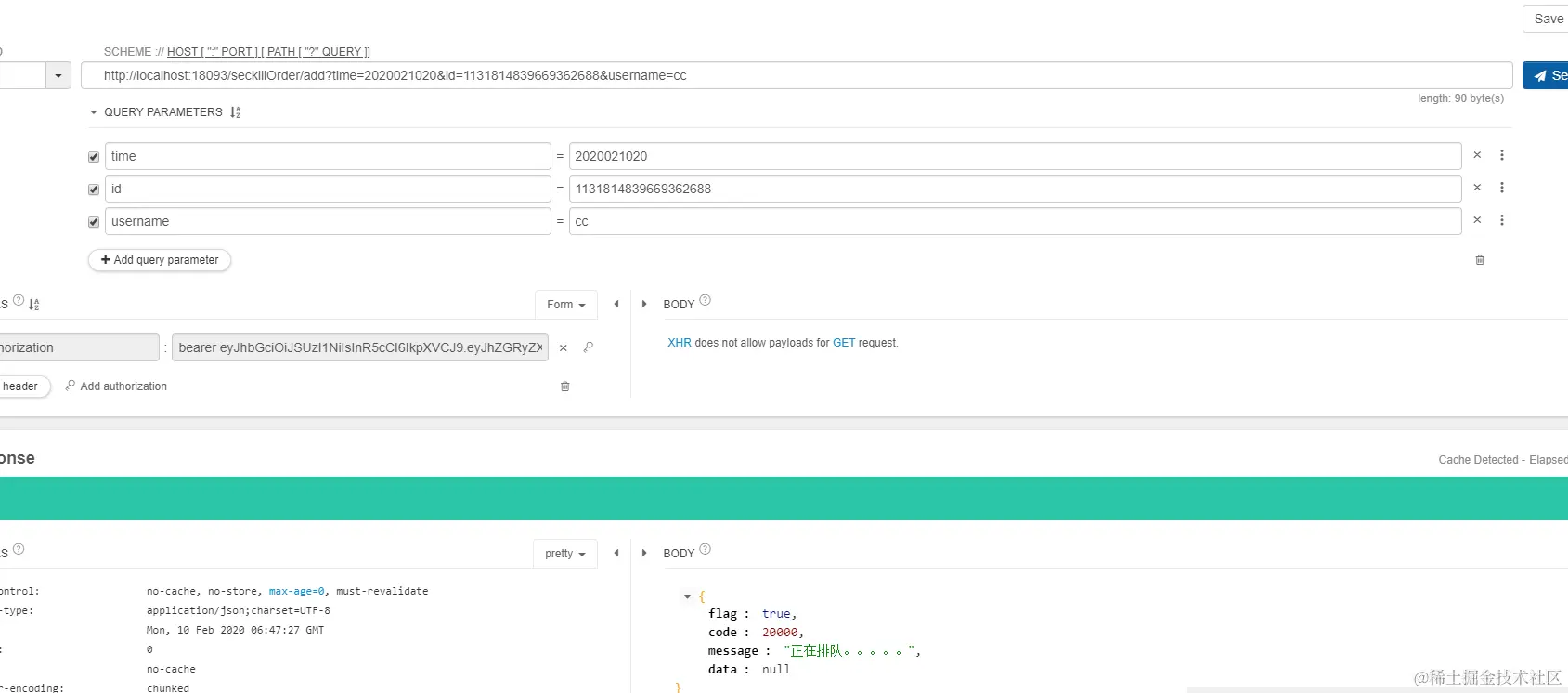Delete all query parameters with trash icon
1568x693 pixels.
(x=1480, y=260)
